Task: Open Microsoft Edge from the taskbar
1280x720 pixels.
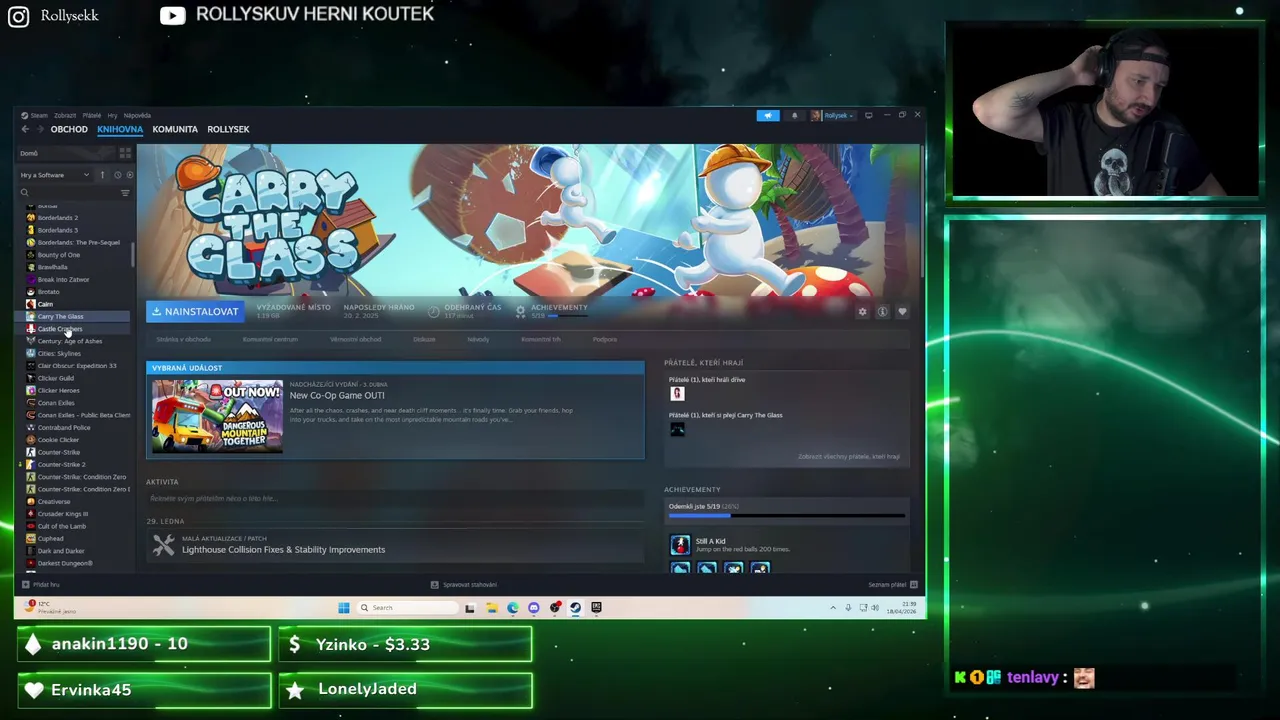Action: click(512, 607)
